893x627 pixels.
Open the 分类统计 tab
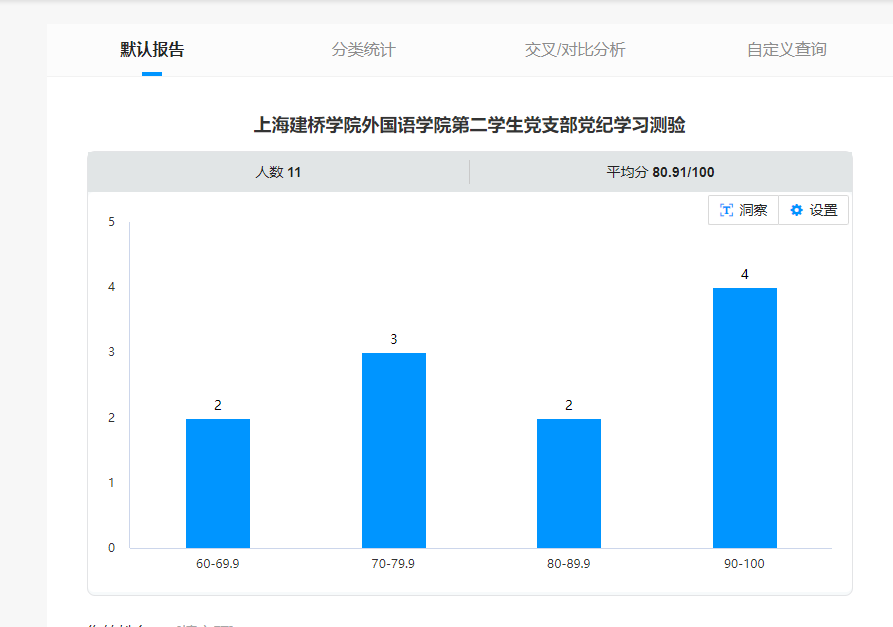(x=364, y=50)
